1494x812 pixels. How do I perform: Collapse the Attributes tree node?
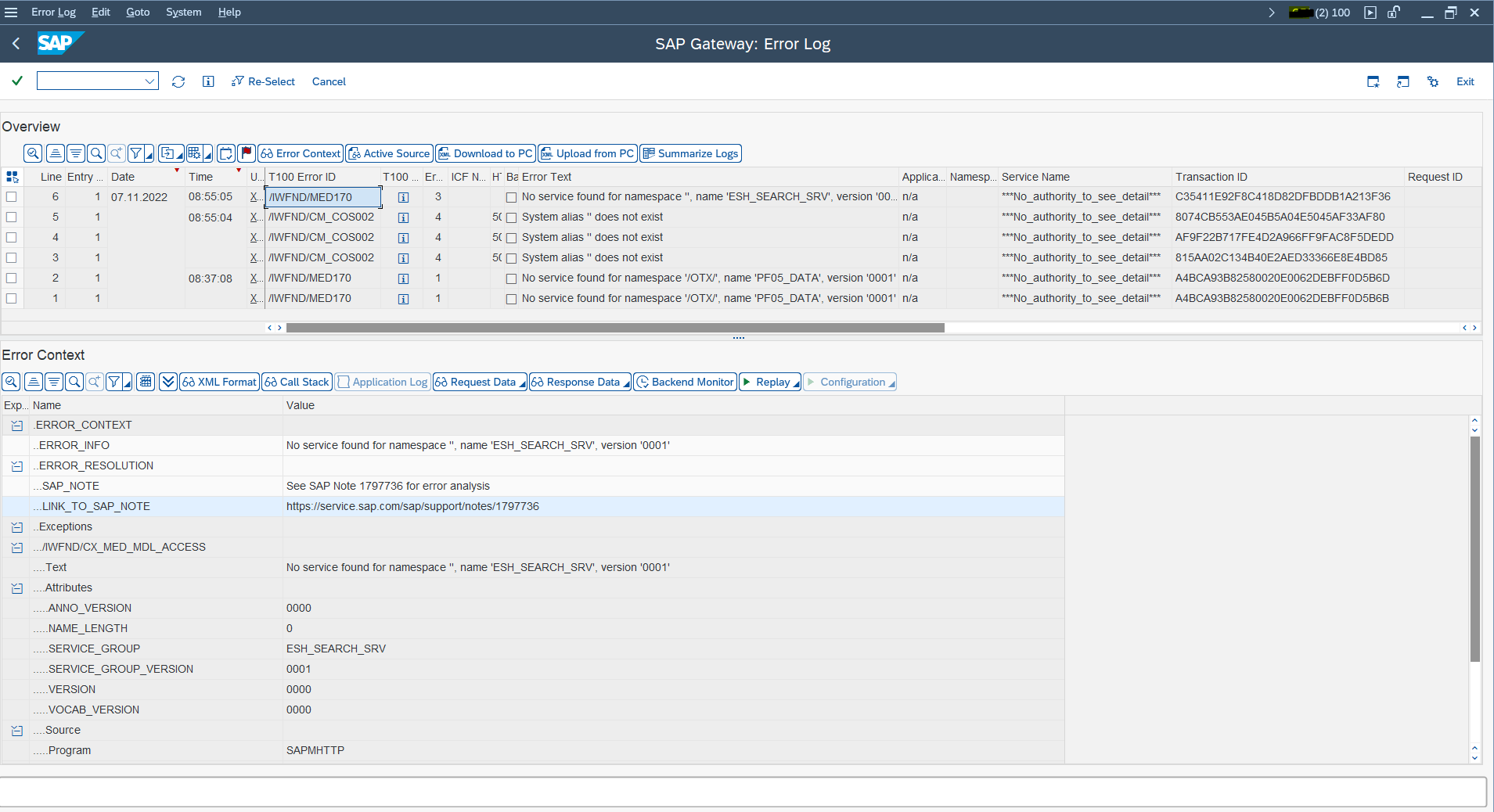[17, 588]
